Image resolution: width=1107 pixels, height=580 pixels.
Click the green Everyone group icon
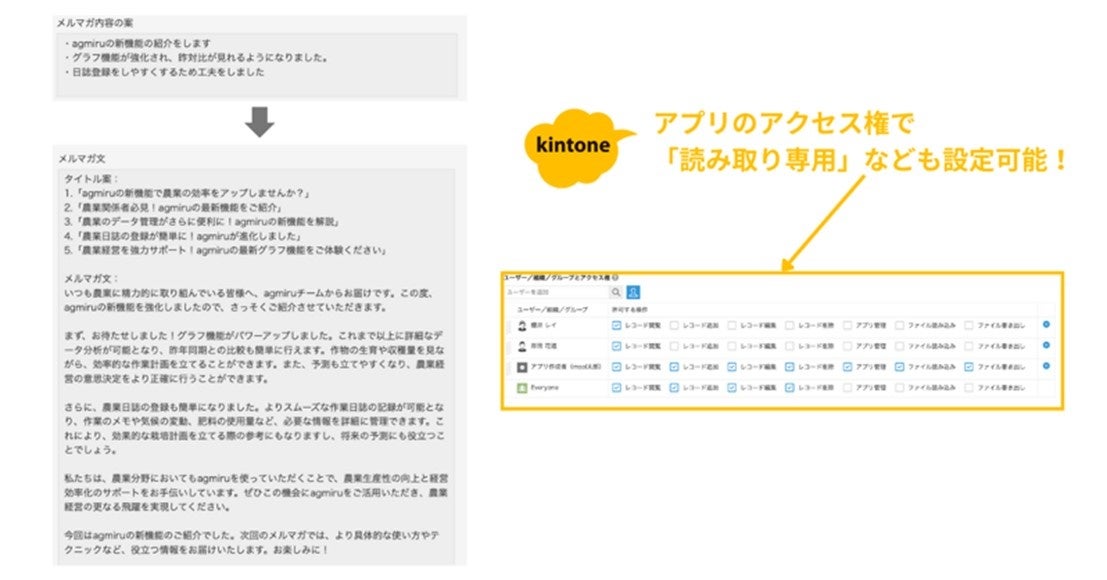click(522, 387)
